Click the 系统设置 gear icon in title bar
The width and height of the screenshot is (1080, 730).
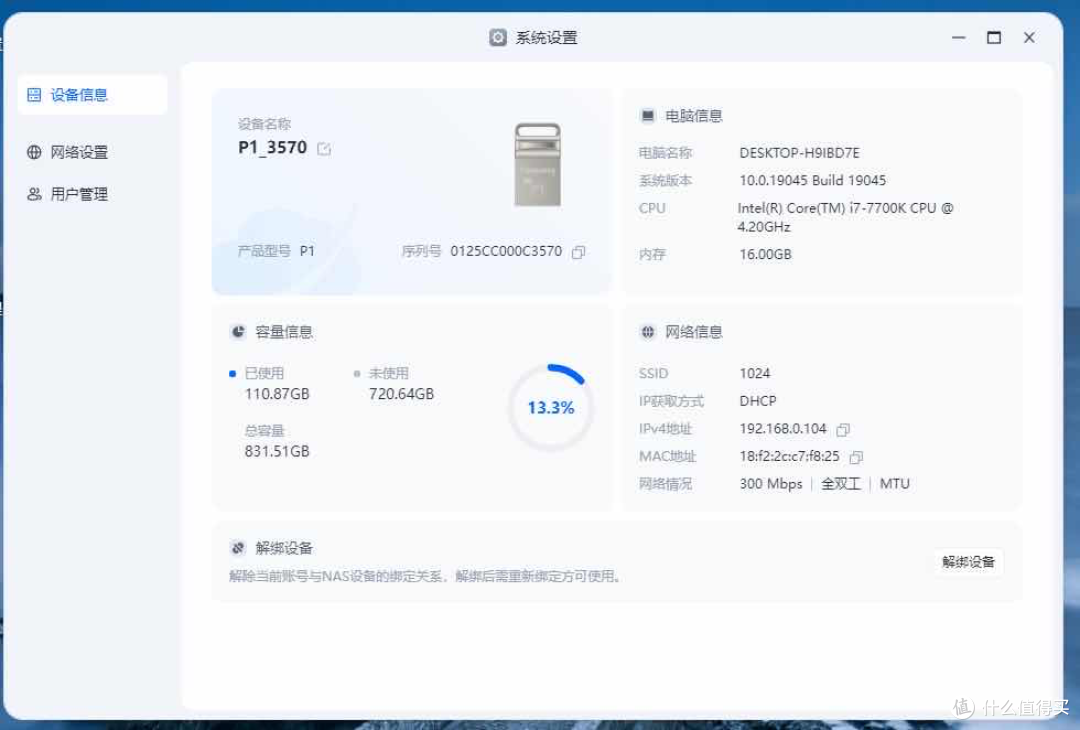tap(497, 37)
